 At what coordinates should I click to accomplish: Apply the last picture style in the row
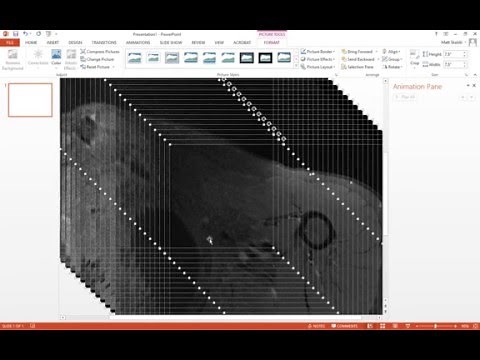click(x=284, y=58)
